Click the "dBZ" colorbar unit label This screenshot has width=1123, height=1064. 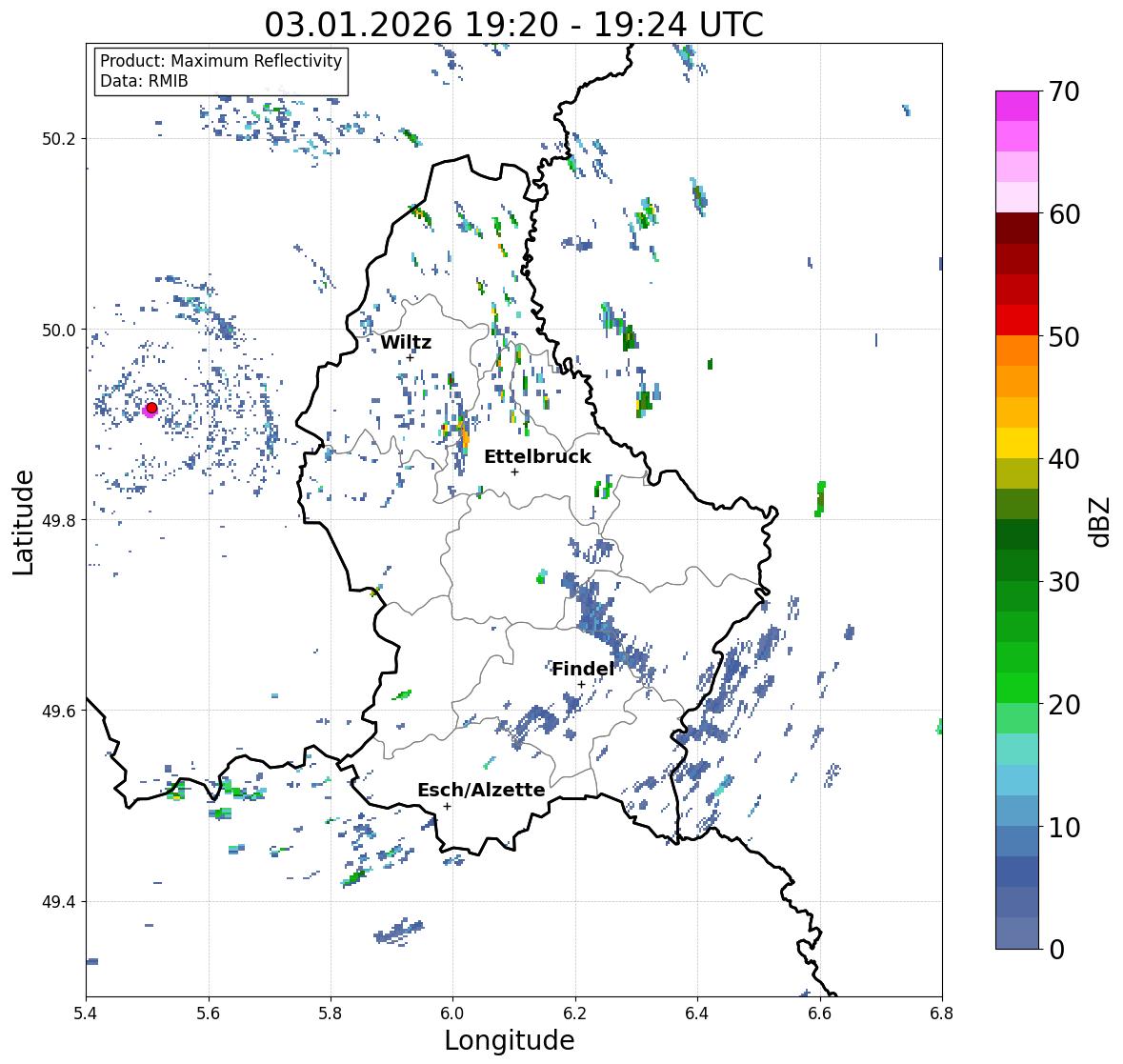(x=1101, y=522)
